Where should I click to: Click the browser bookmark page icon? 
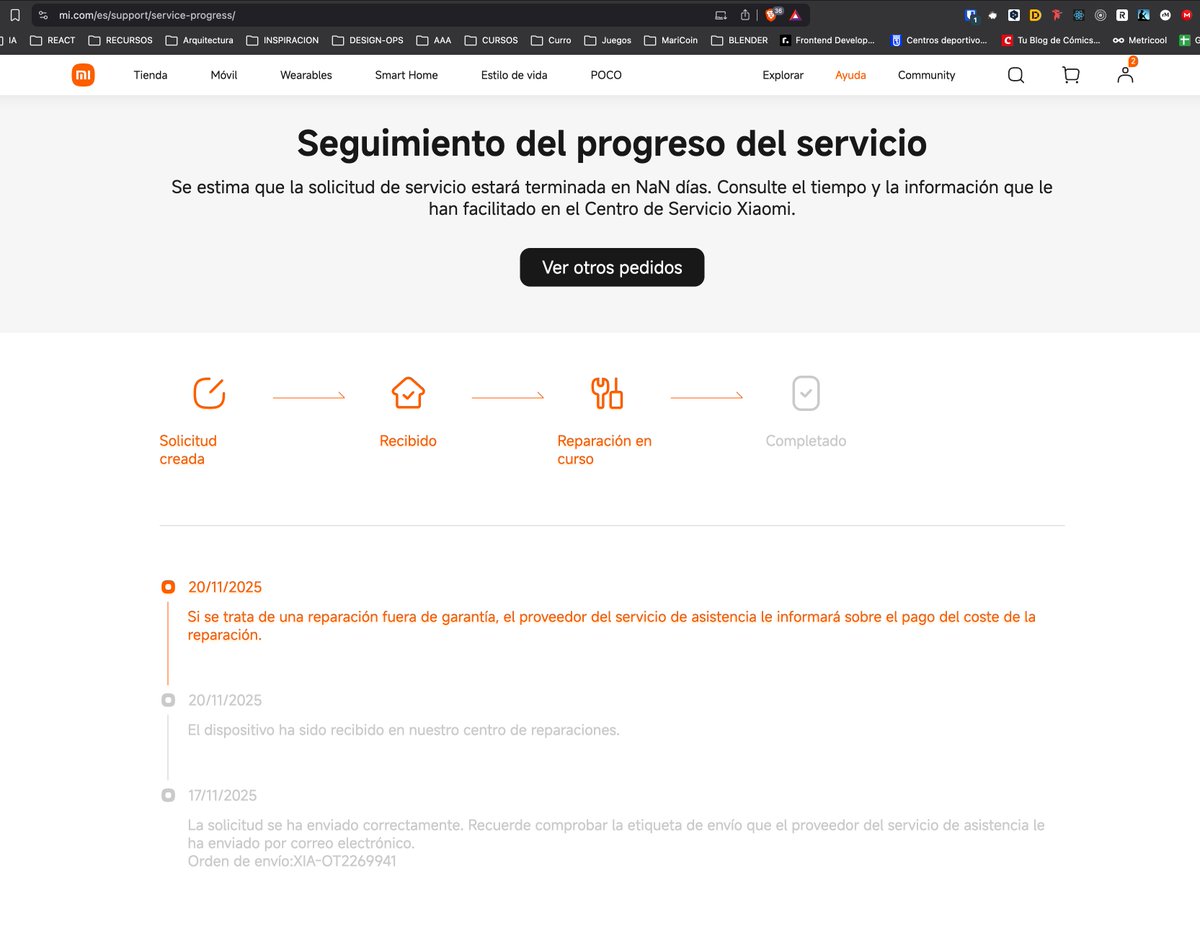coord(15,15)
